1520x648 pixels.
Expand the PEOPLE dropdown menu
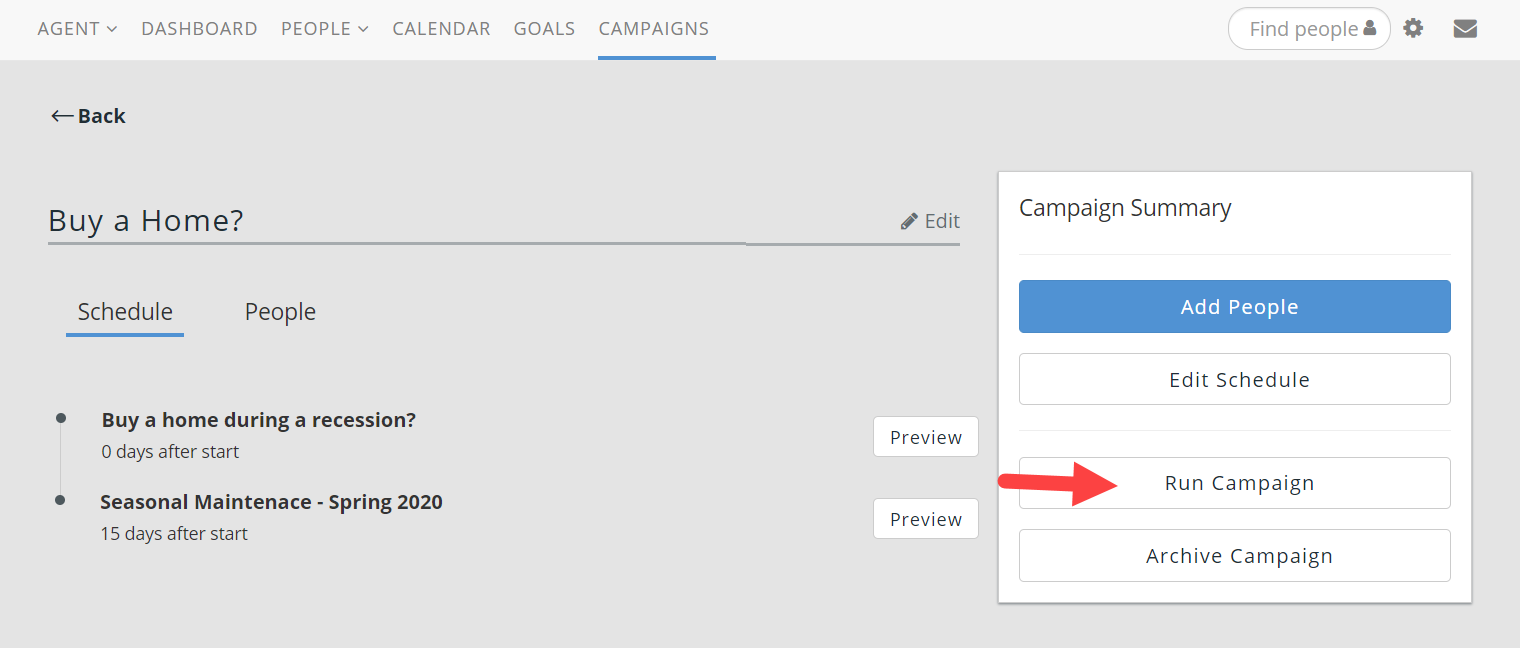pyautogui.click(x=325, y=29)
